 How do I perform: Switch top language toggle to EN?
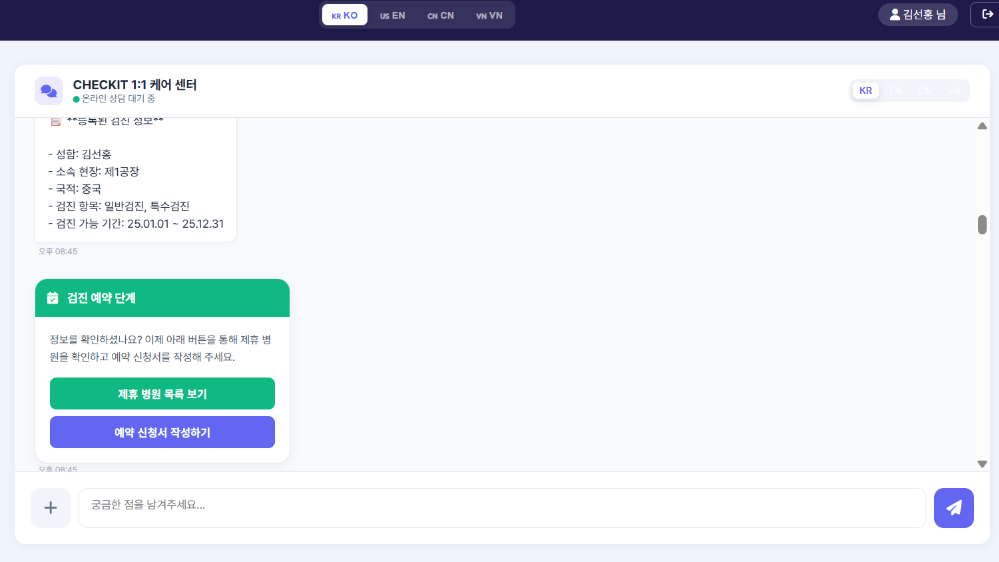point(392,15)
